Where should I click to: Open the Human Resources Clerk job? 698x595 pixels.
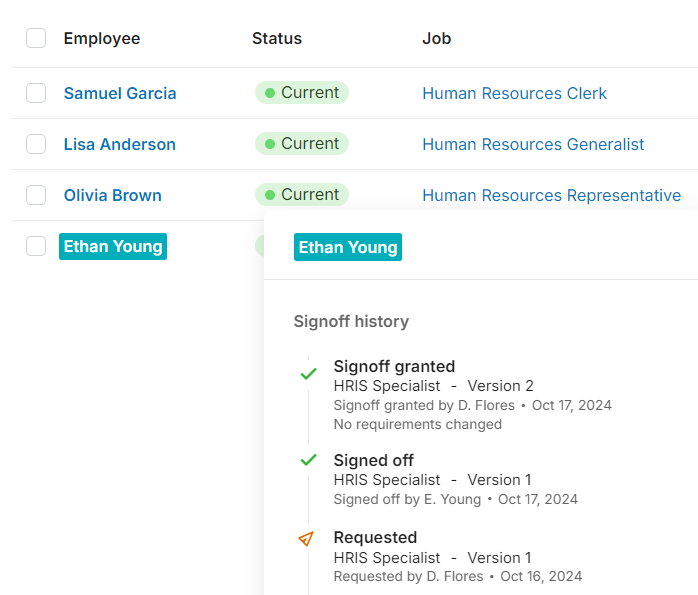tap(515, 93)
